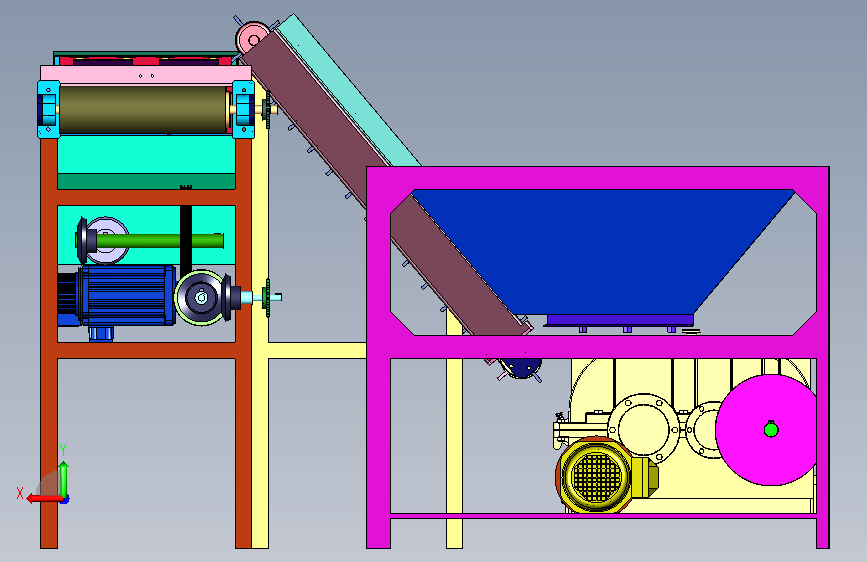
Task: Select the large magenta pulley disc
Action: coord(766,430)
